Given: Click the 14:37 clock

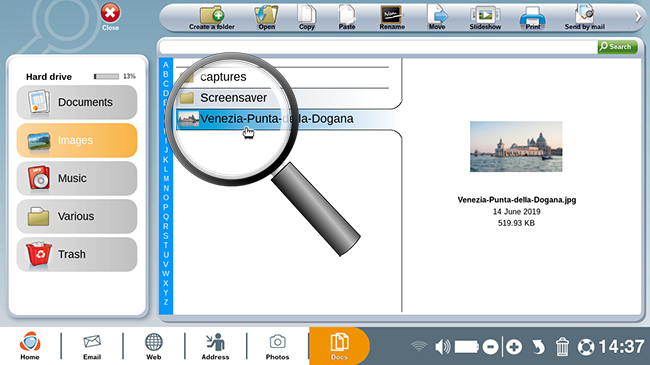Looking at the screenshot, I should (x=621, y=347).
